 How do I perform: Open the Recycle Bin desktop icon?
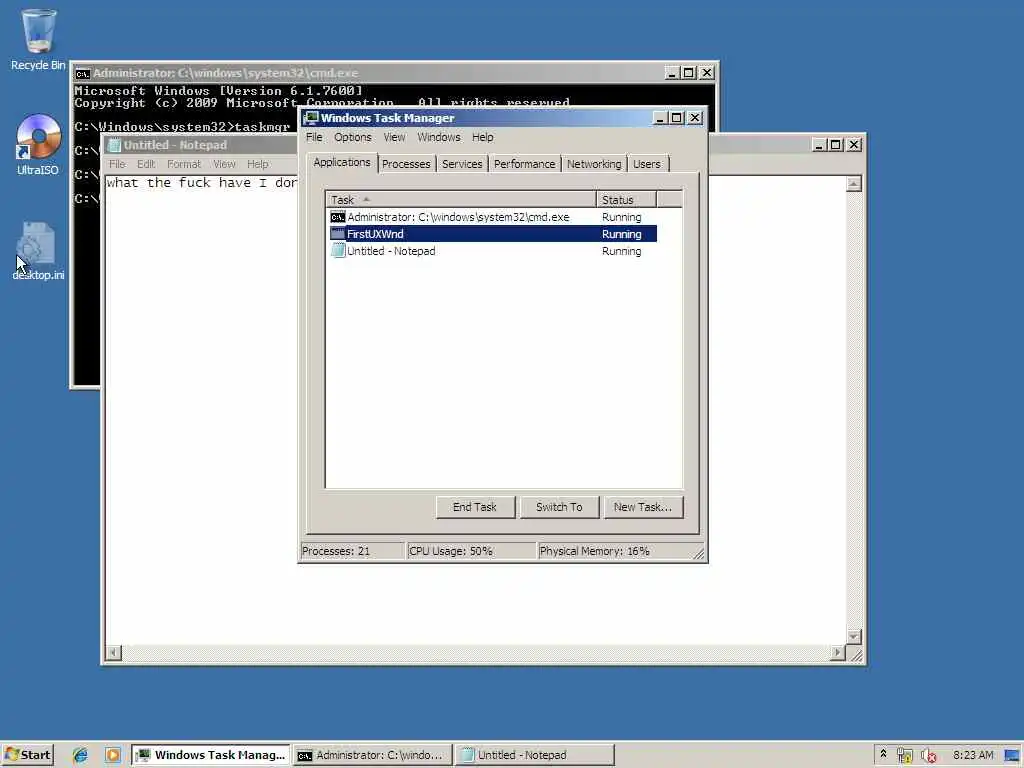tap(38, 39)
